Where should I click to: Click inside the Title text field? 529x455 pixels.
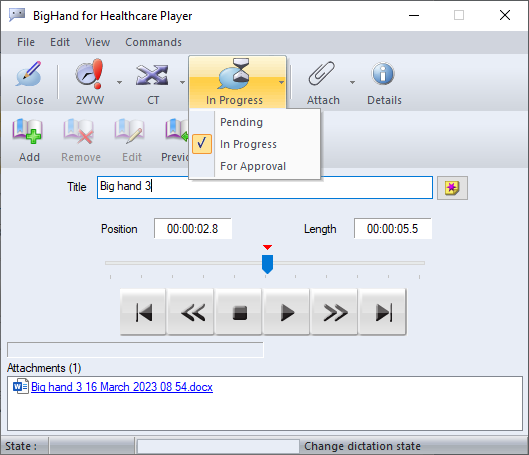click(265, 188)
